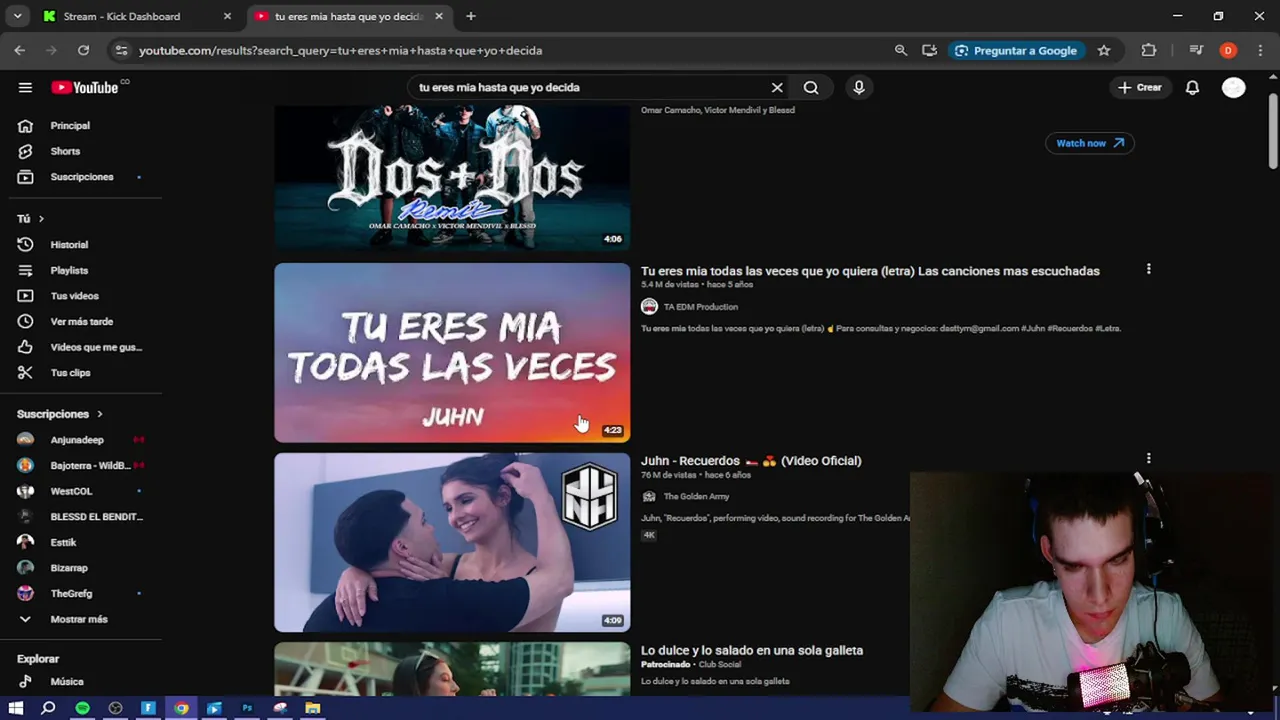Viewport: 1280px width, 720px height.
Task: Reload the page
Action: pyautogui.click(x=84, y=50)
